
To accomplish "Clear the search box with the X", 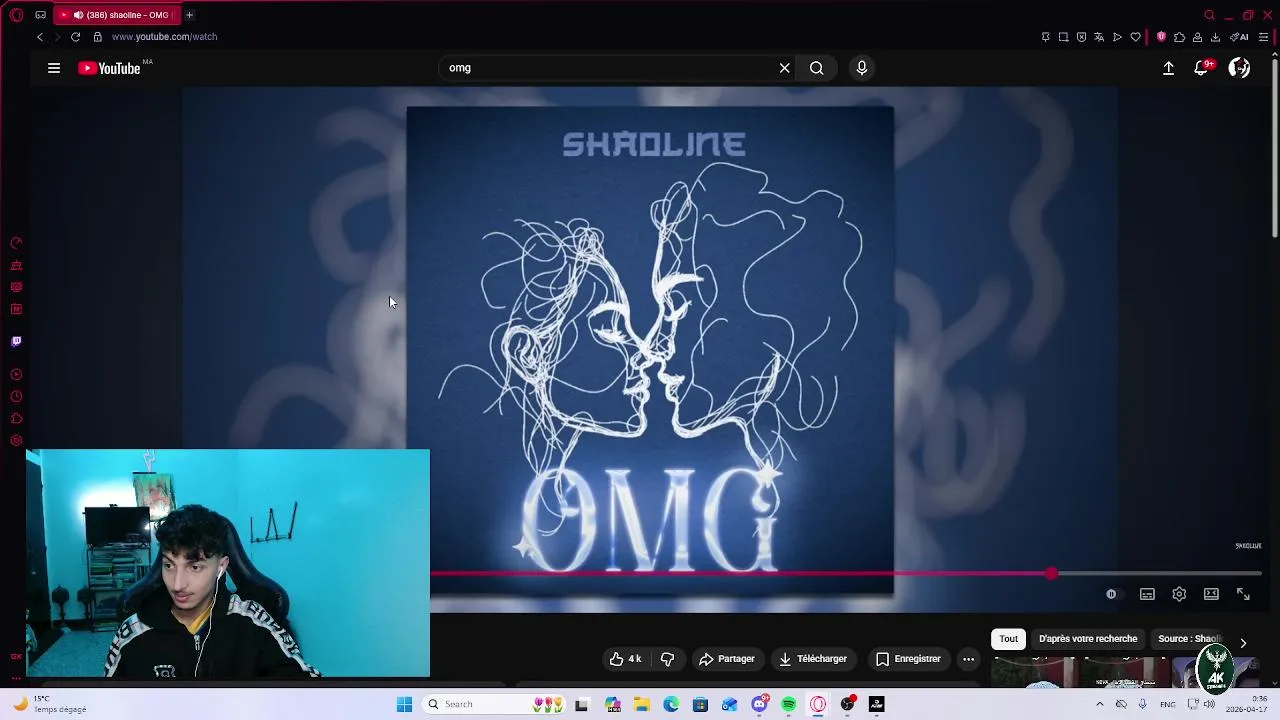I will point(785,68).
